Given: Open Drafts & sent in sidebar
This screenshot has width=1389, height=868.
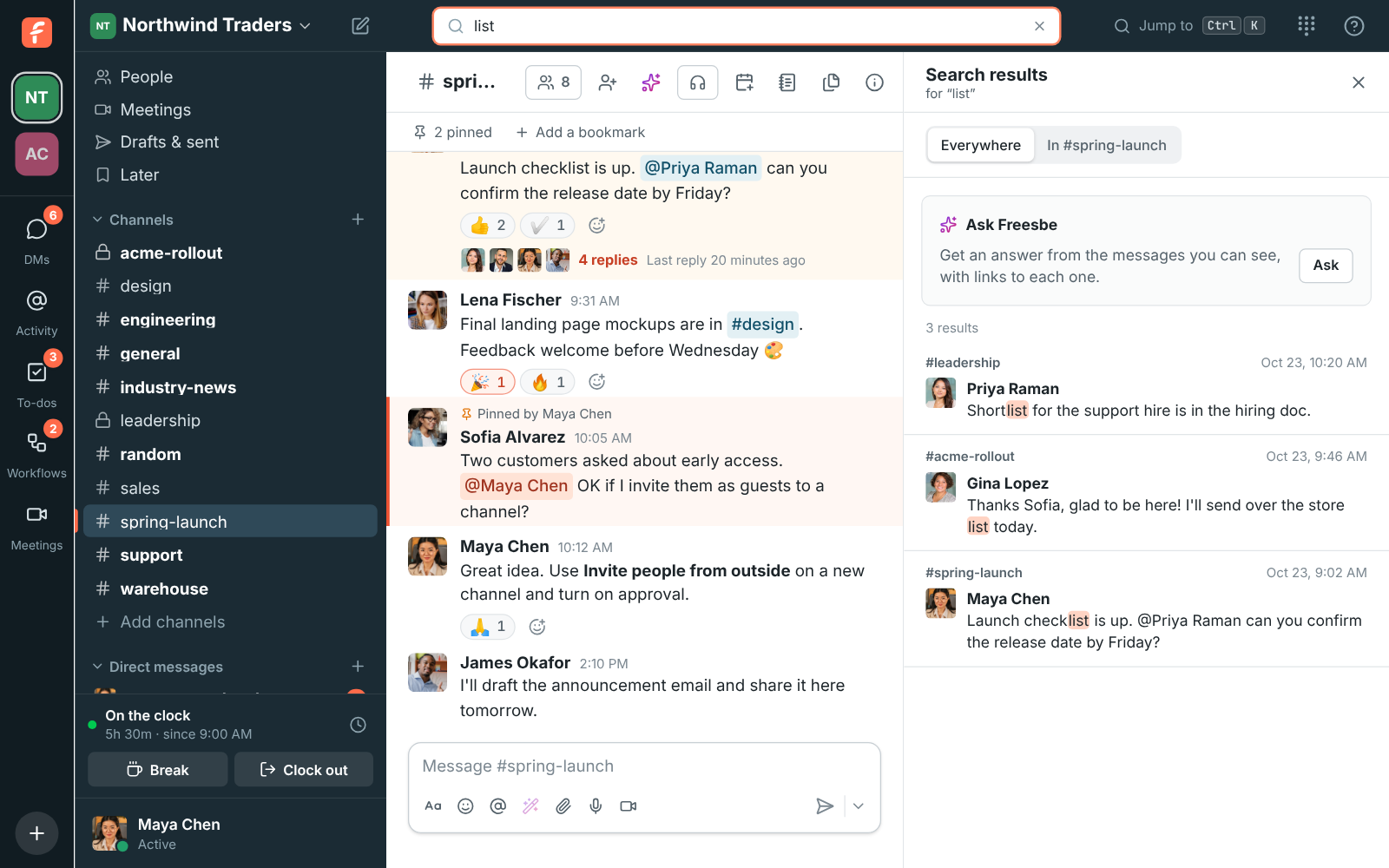Looking at the screenshot, I should [x=230, y=141].
